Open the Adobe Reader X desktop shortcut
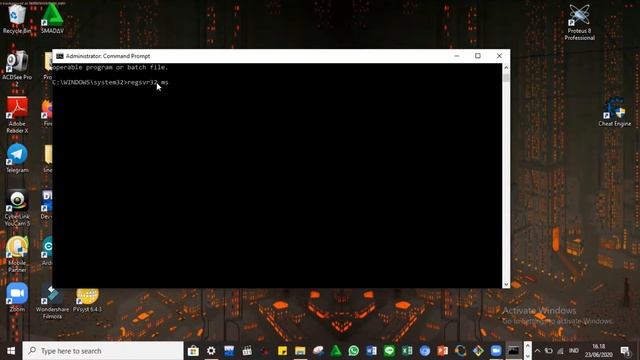Screen dimensions: 640x360 point(17,115)
